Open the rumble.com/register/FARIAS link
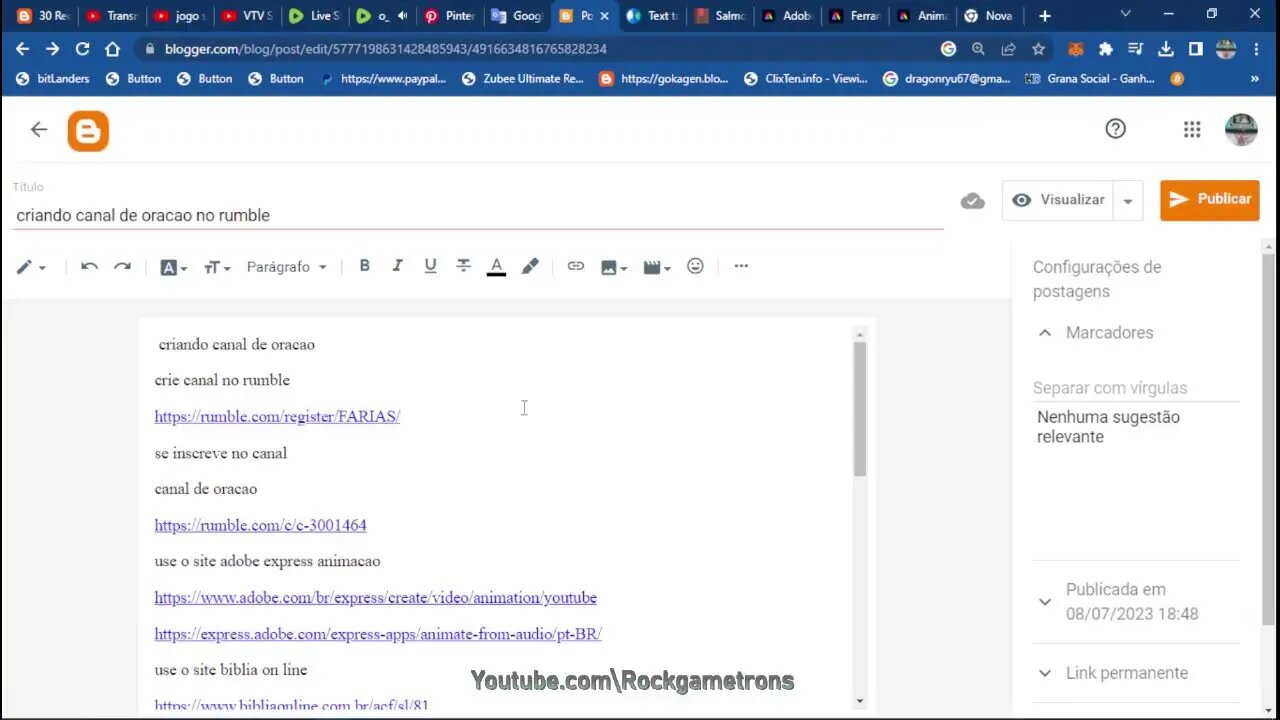Screen dimensions: 1280x720 [277, 416]
